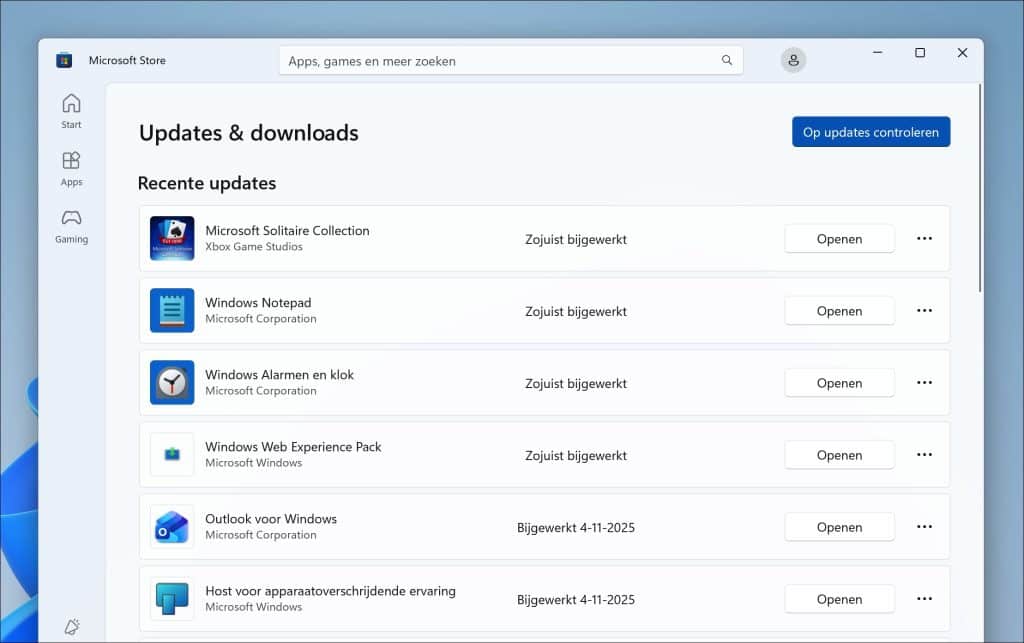Click the Windows Web Experience Pack icon
The image size is (1024, 643).
172,455
